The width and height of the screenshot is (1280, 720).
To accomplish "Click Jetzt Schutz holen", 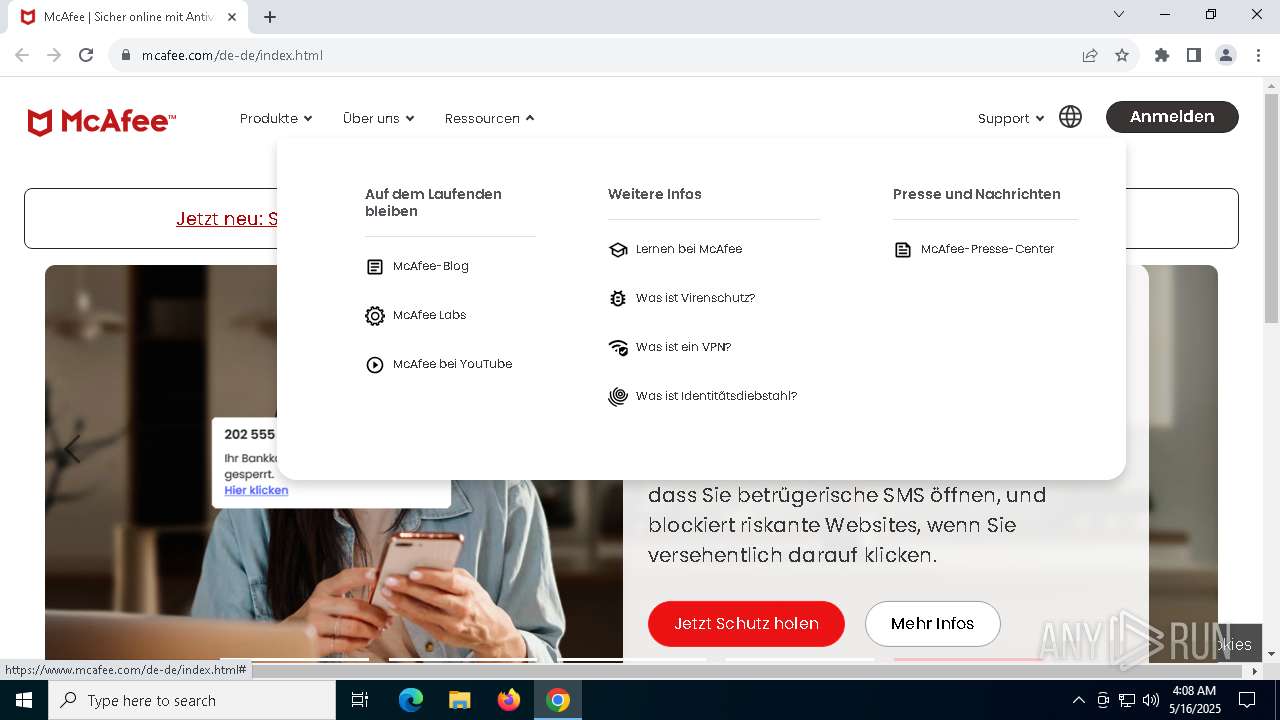I will (x=746, y=624).
